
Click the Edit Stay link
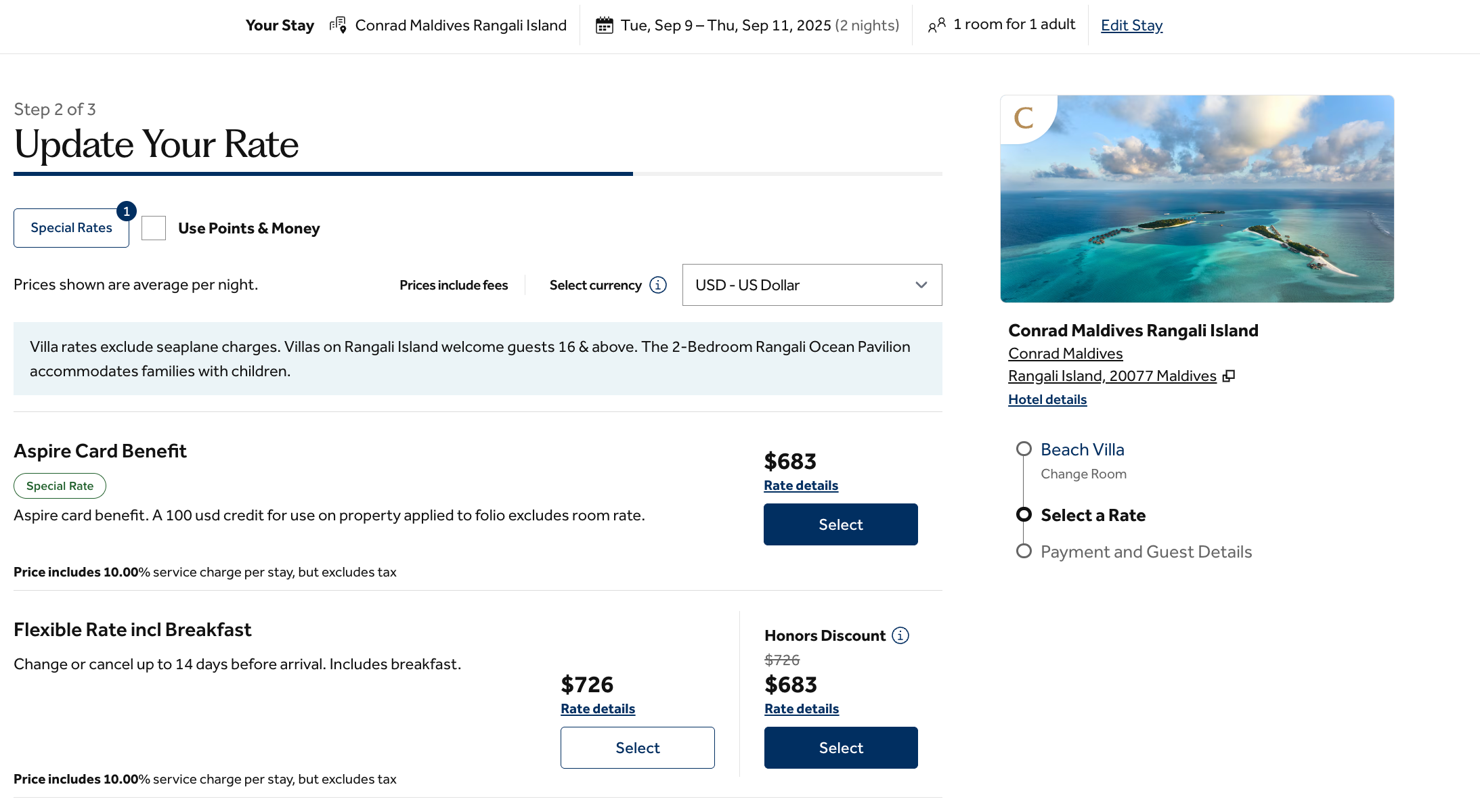tap(1131, 26)
